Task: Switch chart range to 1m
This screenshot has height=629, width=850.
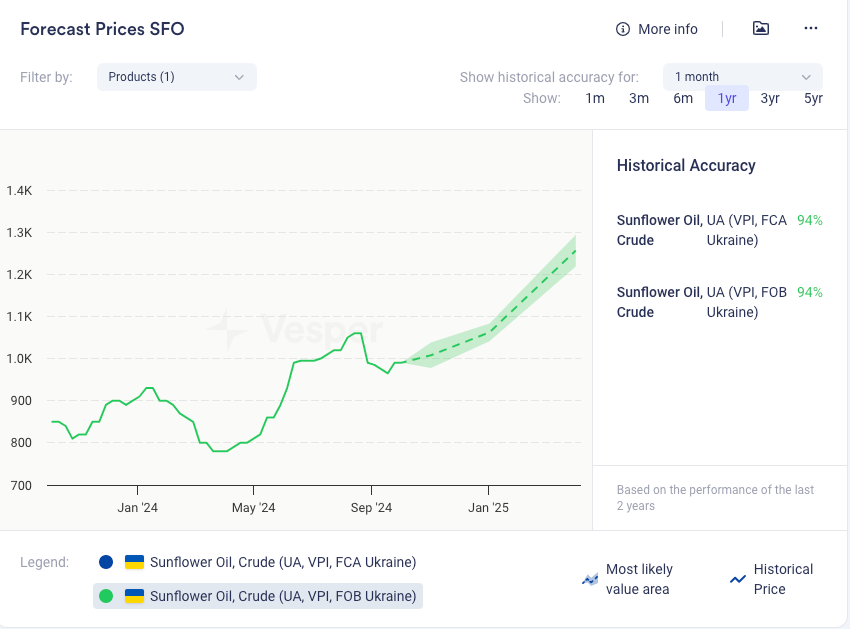Action: [x=595, y=98]
